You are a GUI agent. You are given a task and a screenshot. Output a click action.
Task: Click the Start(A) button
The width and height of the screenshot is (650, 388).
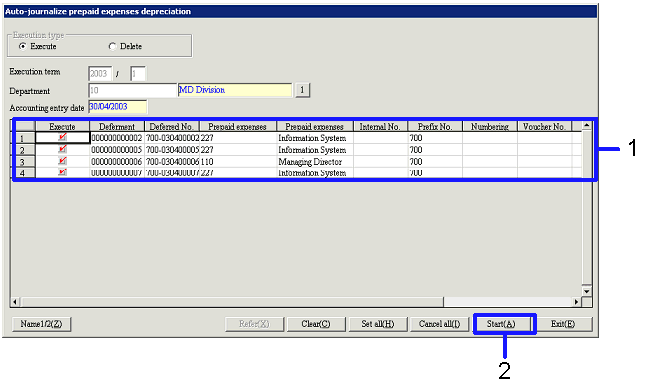(502, 324)
